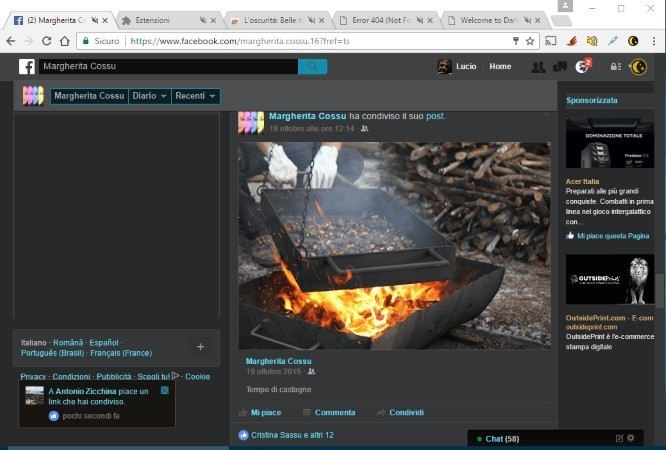Viewport: 666px width, 450px height.
Task: Expand the Recenti dropdown
Action: [x=195, y=96]
